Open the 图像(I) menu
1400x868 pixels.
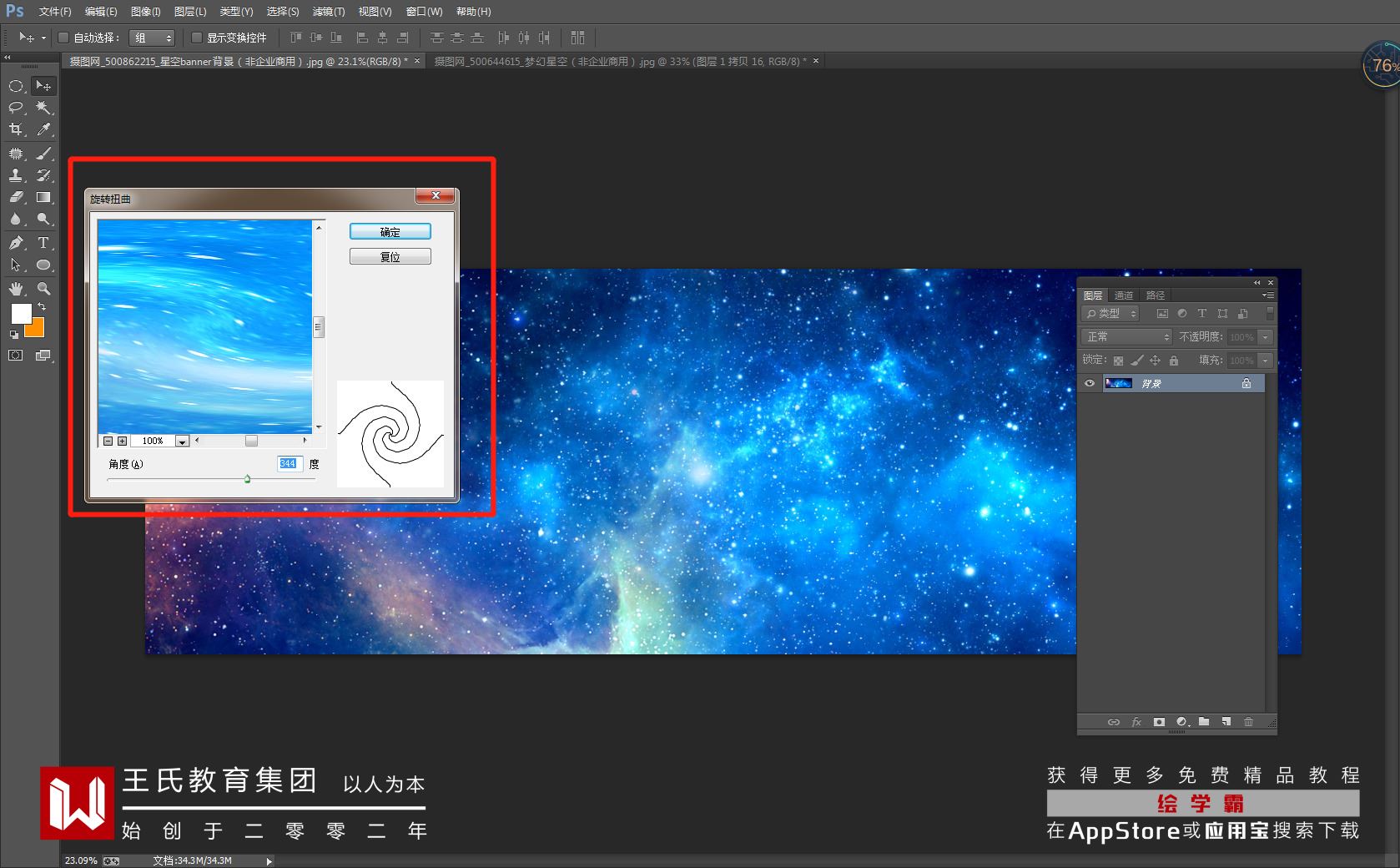pyautogui.click(x=145, y=12)
